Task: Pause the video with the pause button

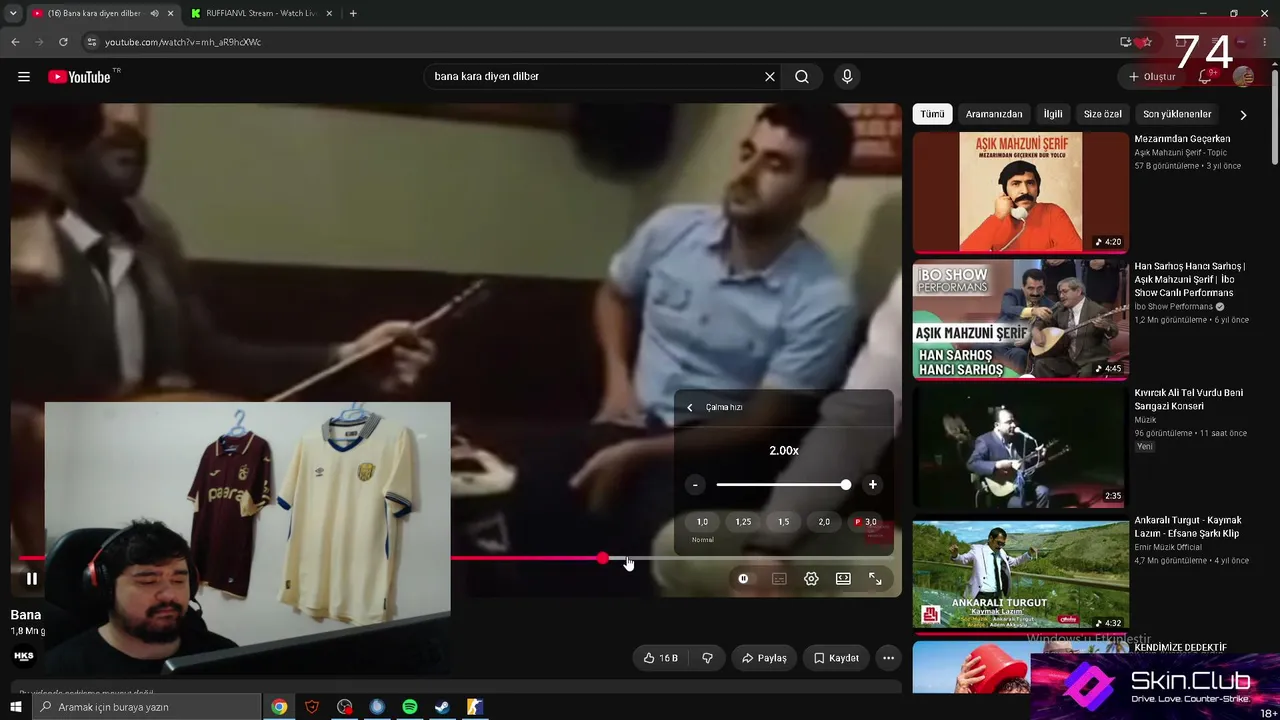Action: click(32, 578)
